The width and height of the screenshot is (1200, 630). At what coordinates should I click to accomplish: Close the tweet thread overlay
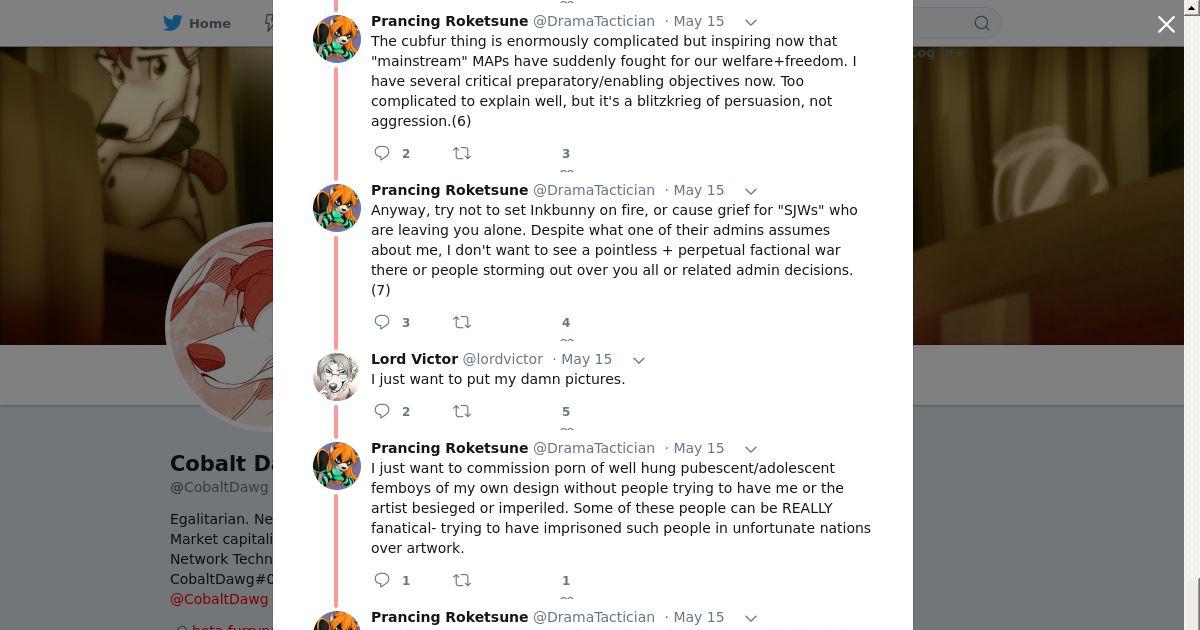click(x=1166, y=25)
